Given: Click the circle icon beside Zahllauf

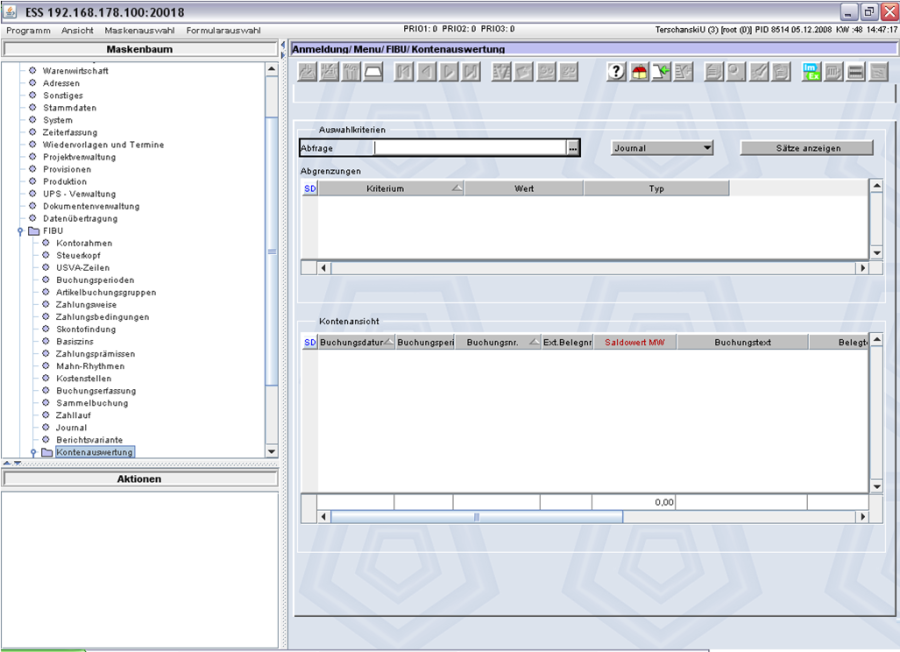Looking at the screenshot, I should (x=46, y=415).
